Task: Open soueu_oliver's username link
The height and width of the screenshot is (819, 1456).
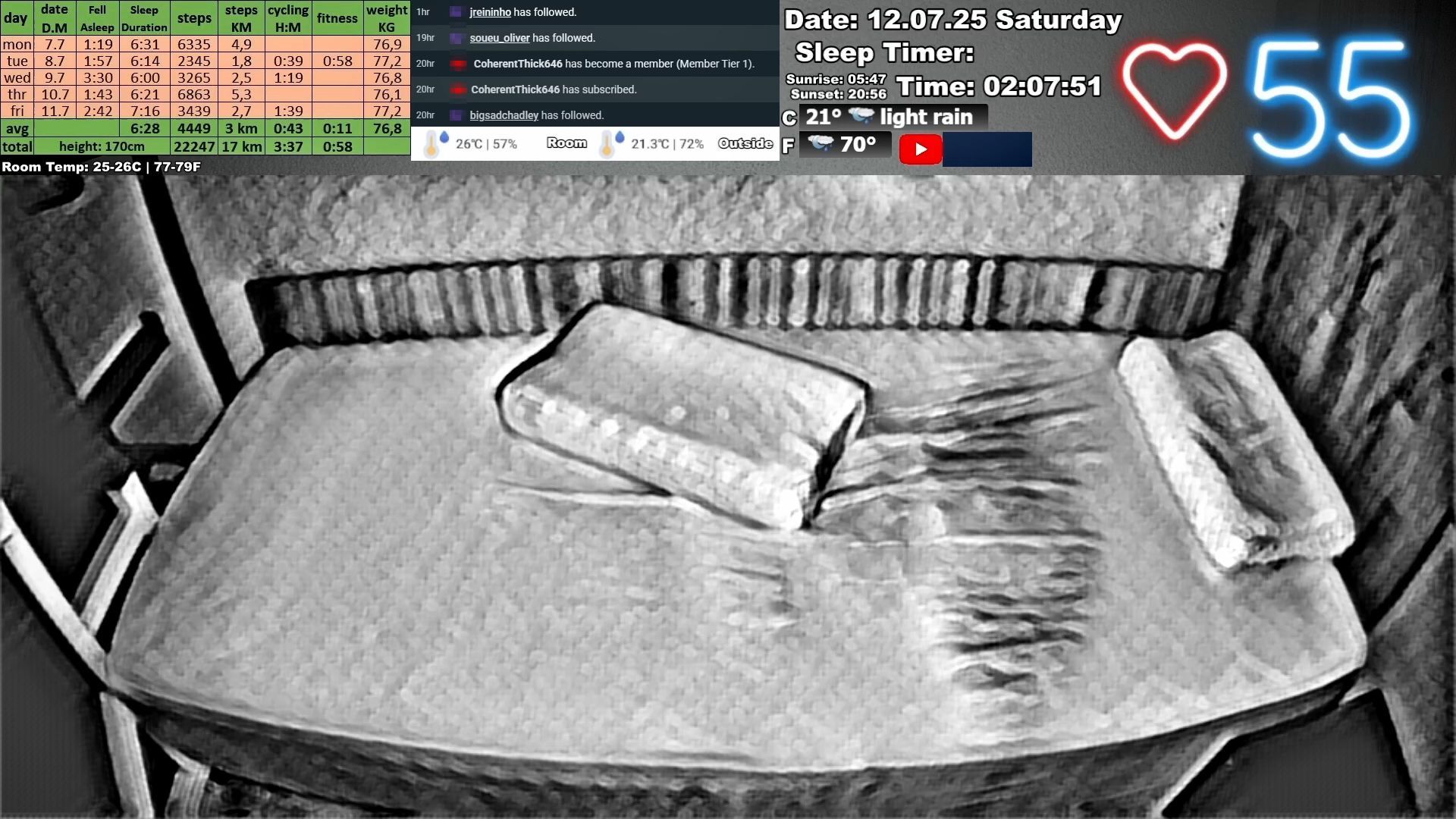Action: (x=500, y=38)
